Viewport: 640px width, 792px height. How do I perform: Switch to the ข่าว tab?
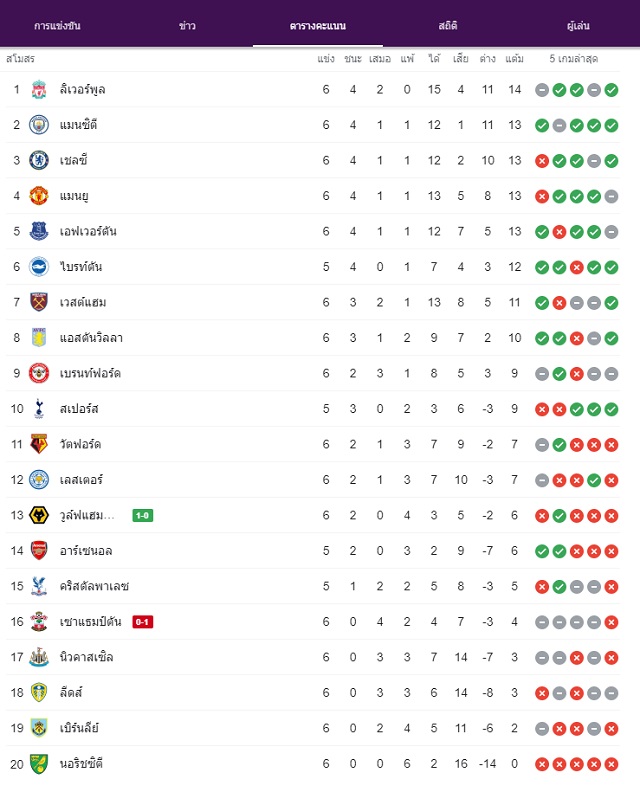[x=187, y=26]
